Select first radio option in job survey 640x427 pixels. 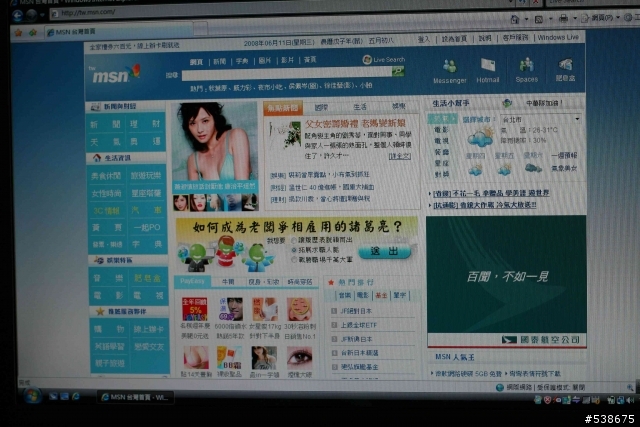point(293,240)
